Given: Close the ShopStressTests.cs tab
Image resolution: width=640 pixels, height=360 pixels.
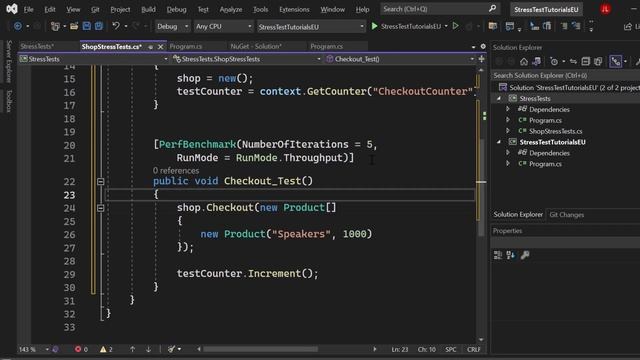Looking at the screenshot, I should point(160,47).
